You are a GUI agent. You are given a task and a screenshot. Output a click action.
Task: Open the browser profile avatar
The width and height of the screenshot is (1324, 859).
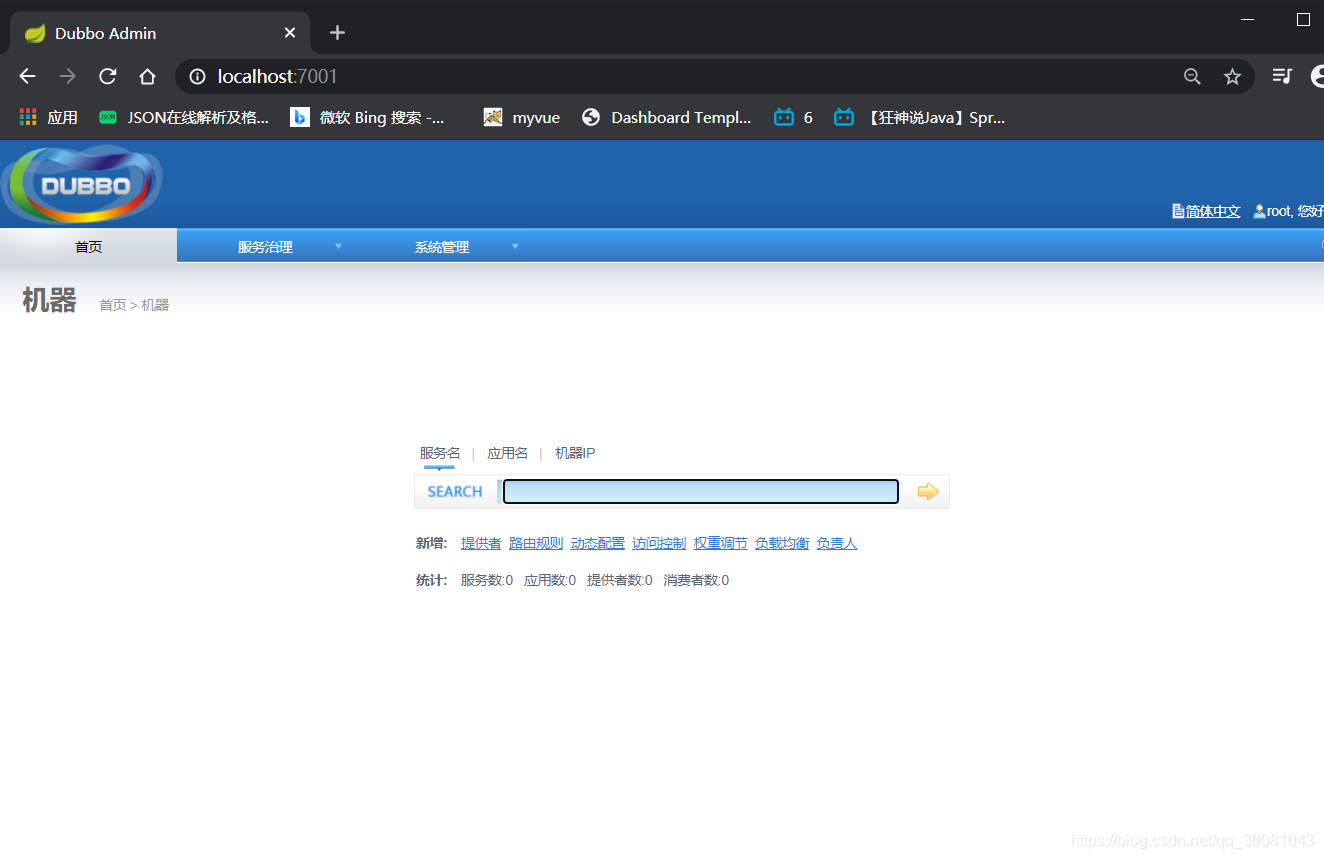point(1317,76)
